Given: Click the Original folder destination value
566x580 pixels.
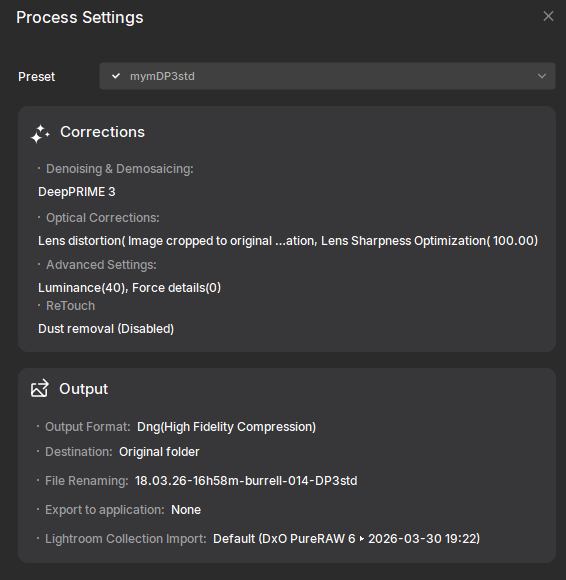Looking at the screenshot, I should click(159, 452).
